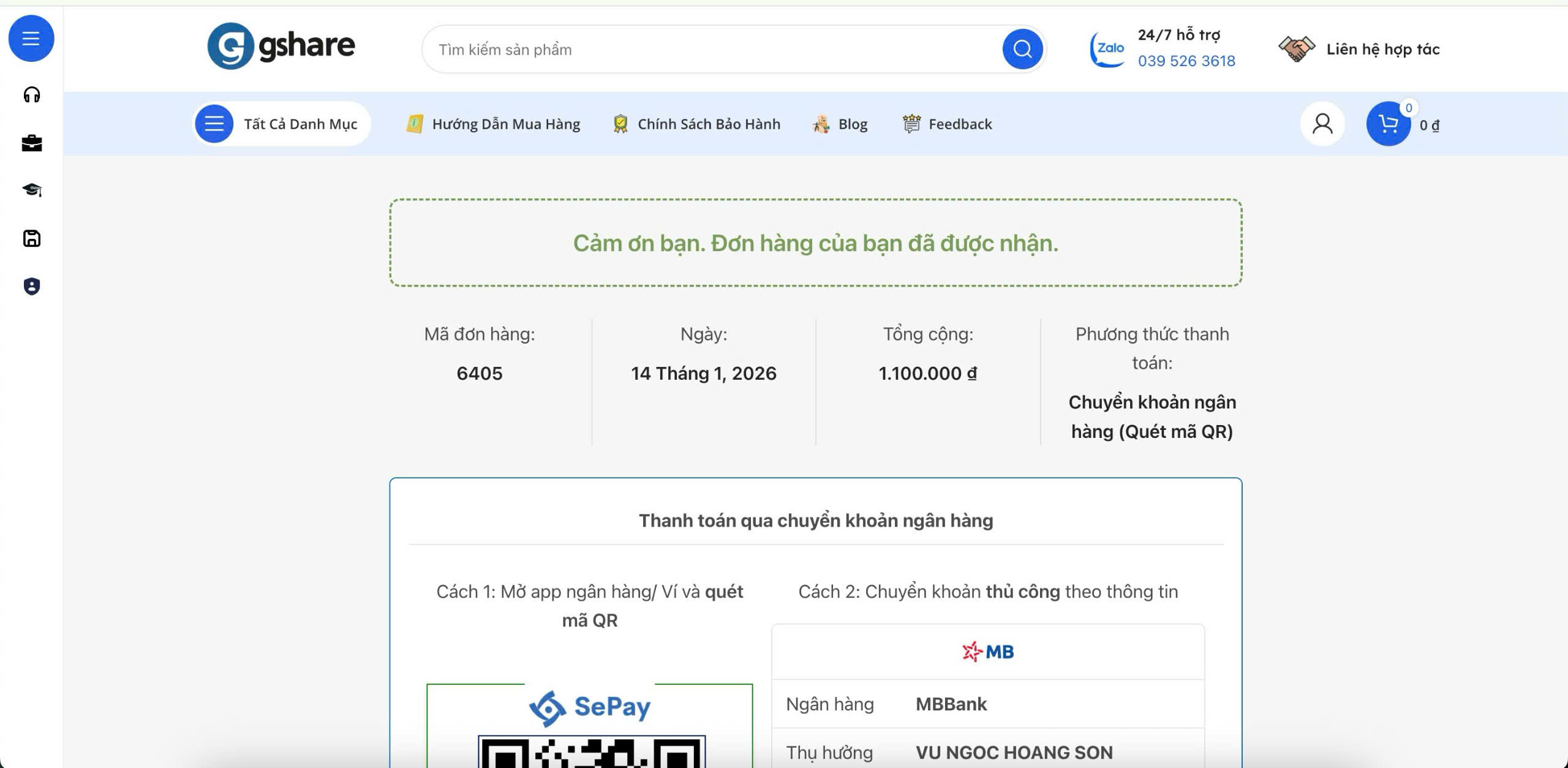Click payment method Chuyển khoản ngân hàng text

[x=1152, y=416]
